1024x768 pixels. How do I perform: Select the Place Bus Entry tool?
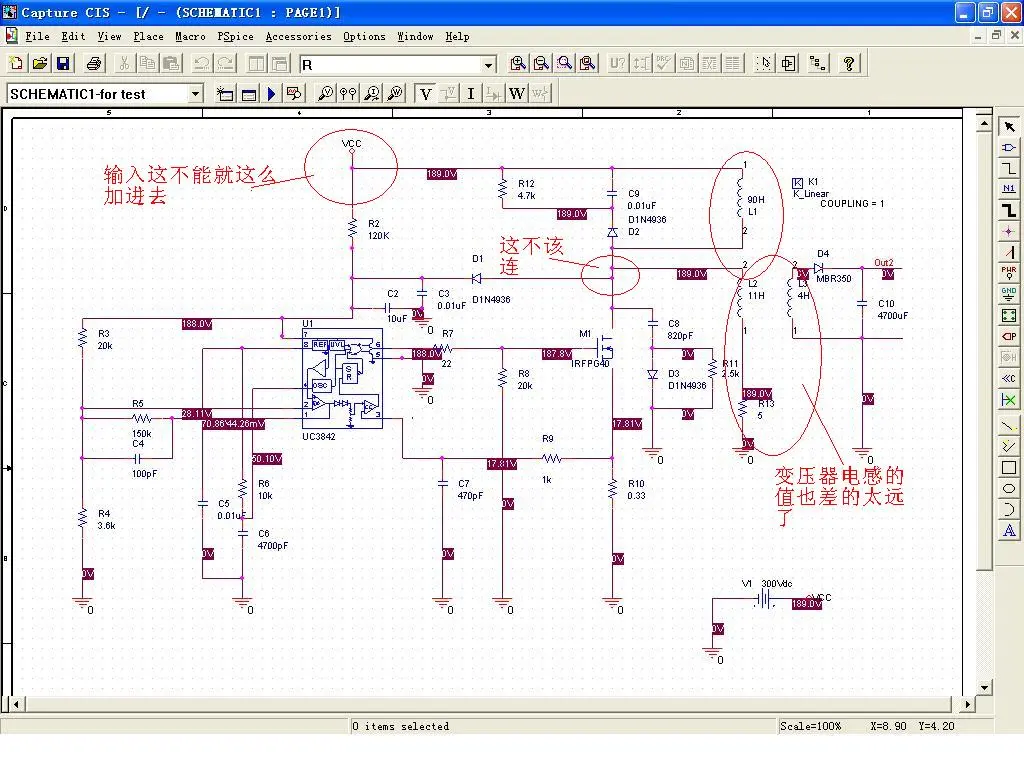(x=1009, y=252)
